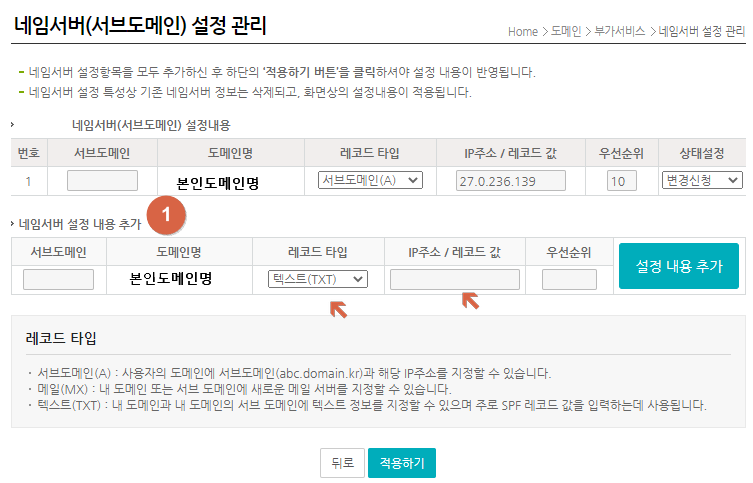Image resolution: width=753 pixels, height=483 pixels.
Task: Click the 텍스트(TXT) description line
Action: pos(372,405)
